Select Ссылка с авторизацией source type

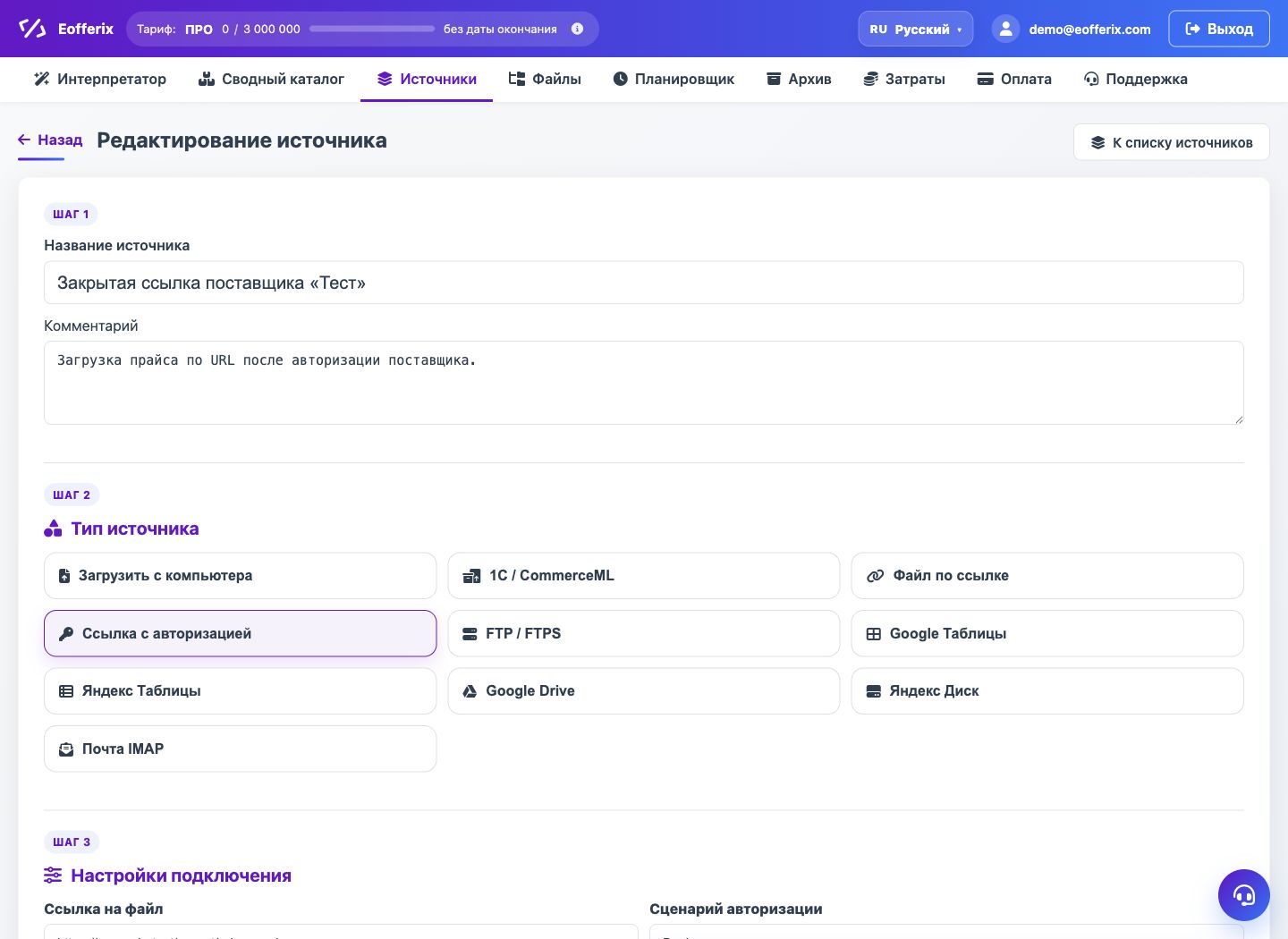click(x=240, y=633)
